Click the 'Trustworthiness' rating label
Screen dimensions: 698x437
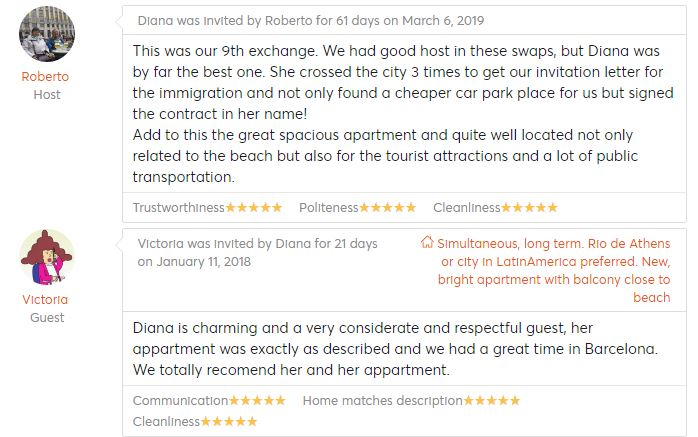tap(179, 208)
